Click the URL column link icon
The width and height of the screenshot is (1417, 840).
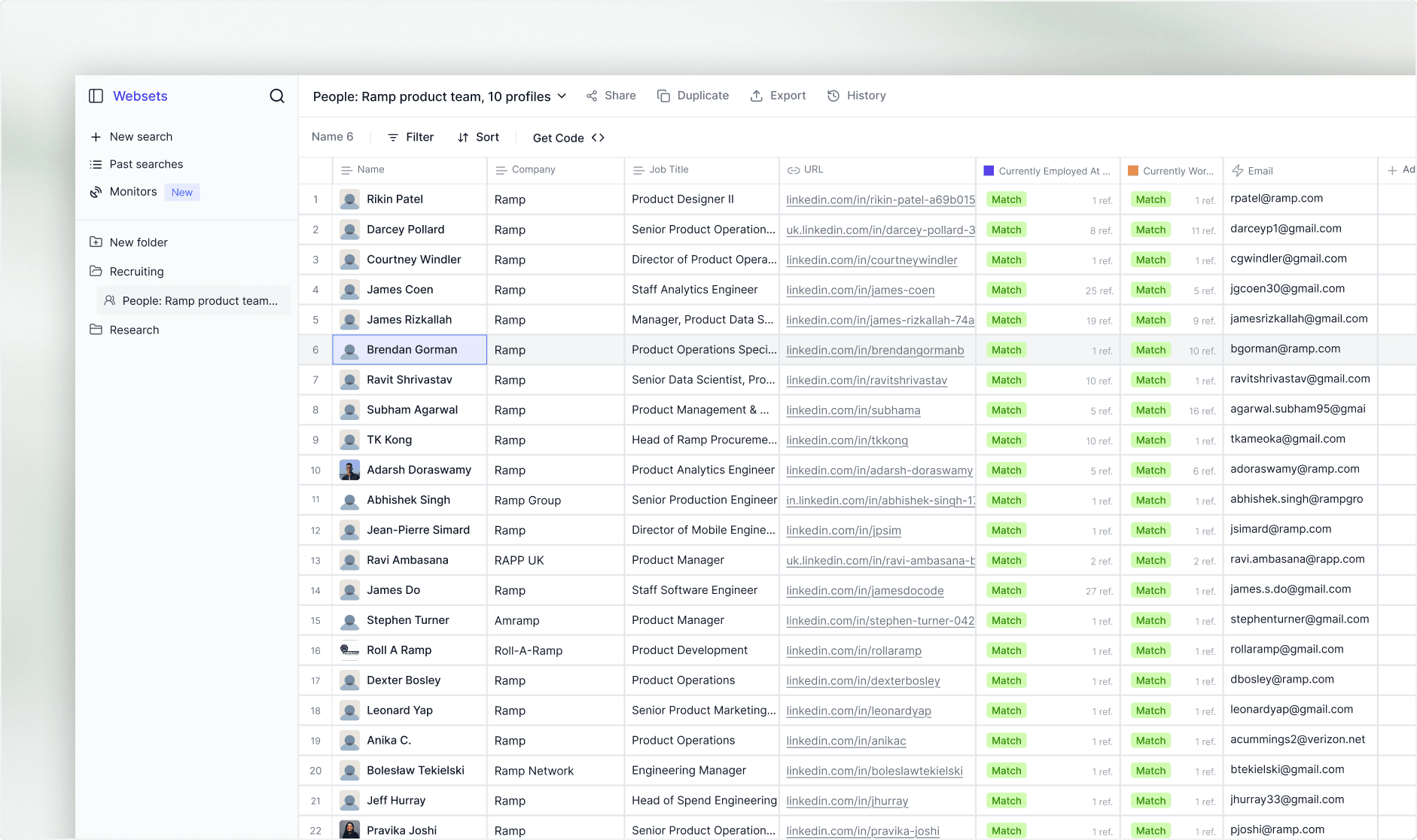click(x=794, y=170)
